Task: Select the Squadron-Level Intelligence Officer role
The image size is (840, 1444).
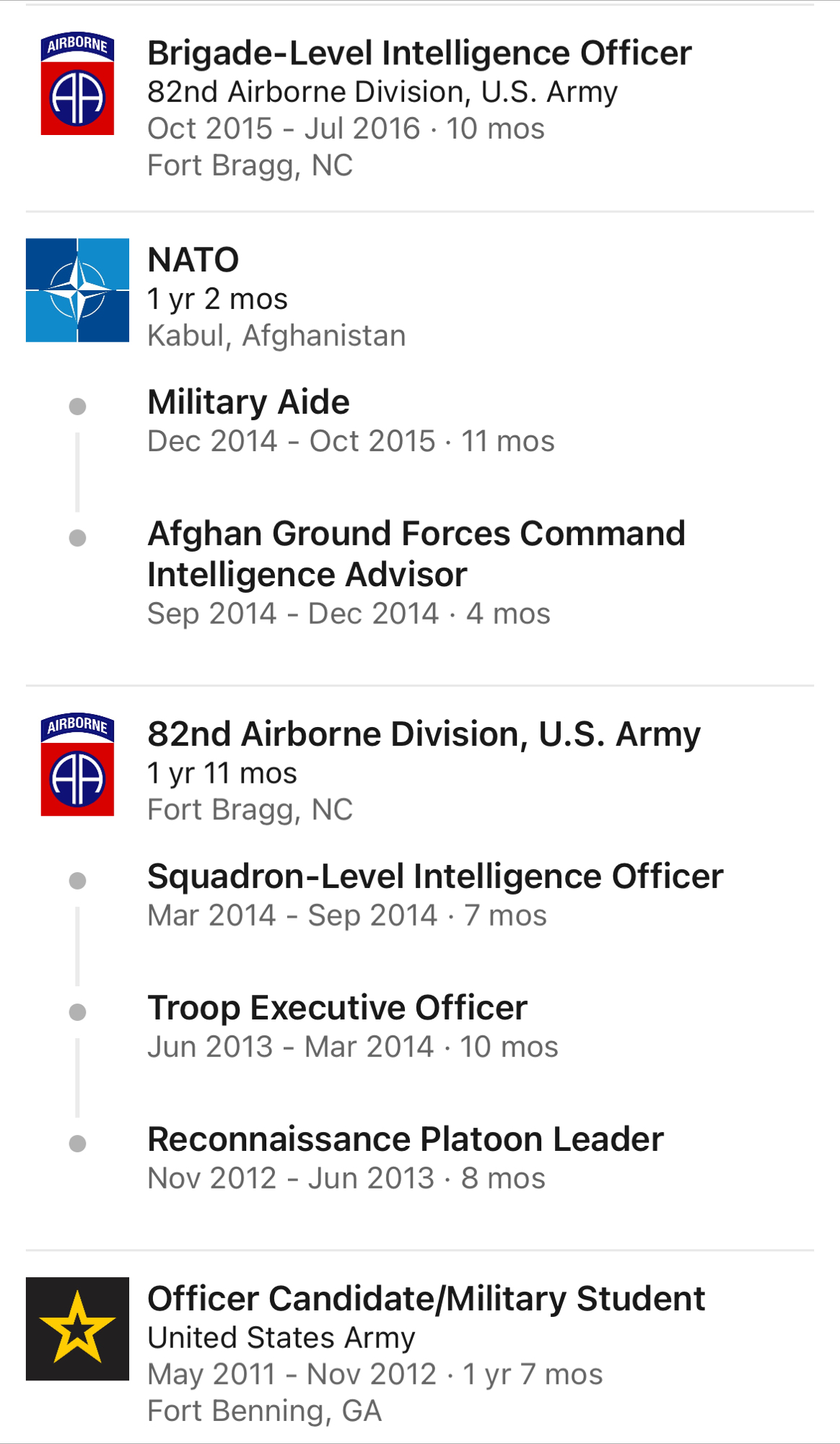Action: 435,877
